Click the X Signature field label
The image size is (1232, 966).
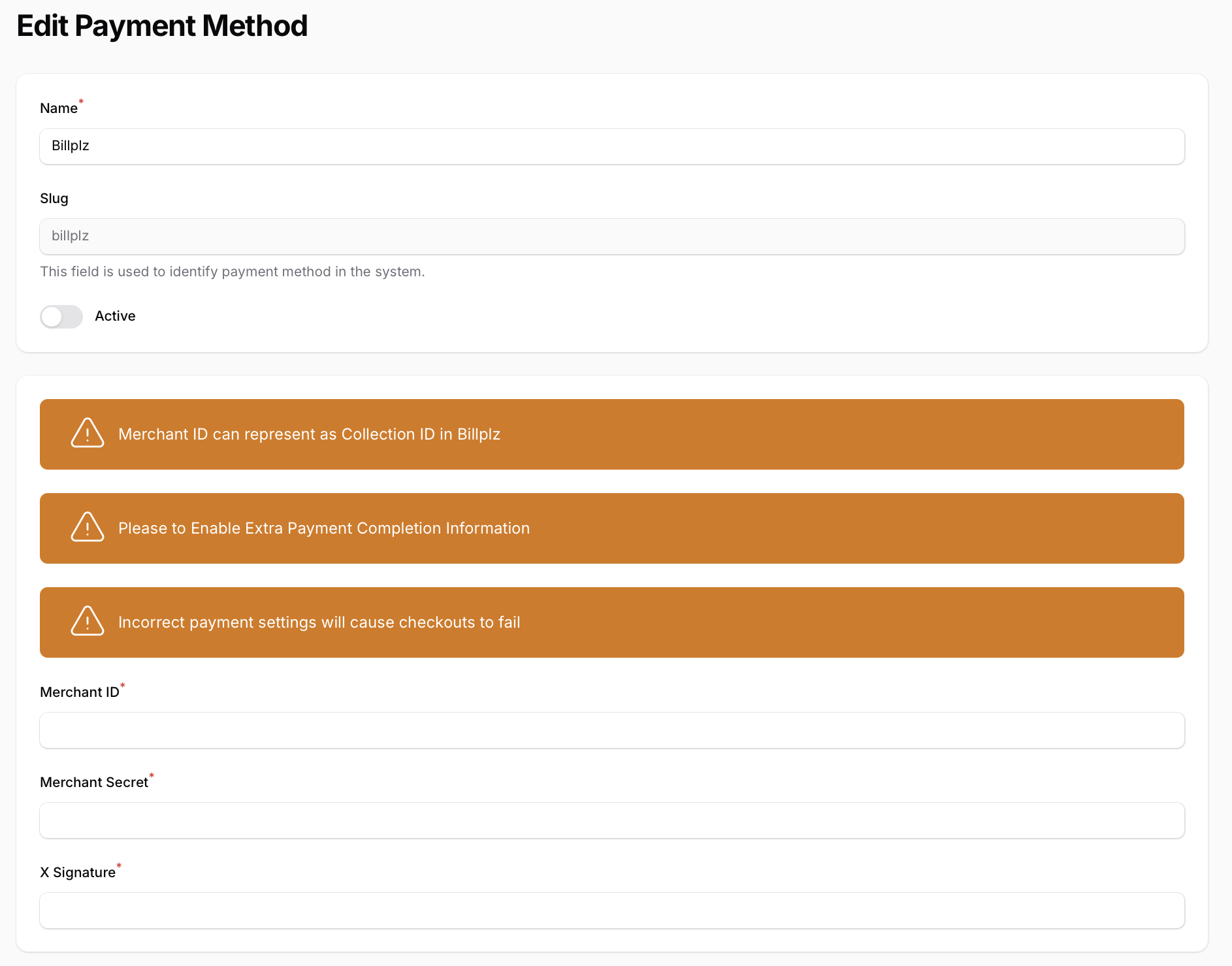pyautogui.click(x=78, y=873)
